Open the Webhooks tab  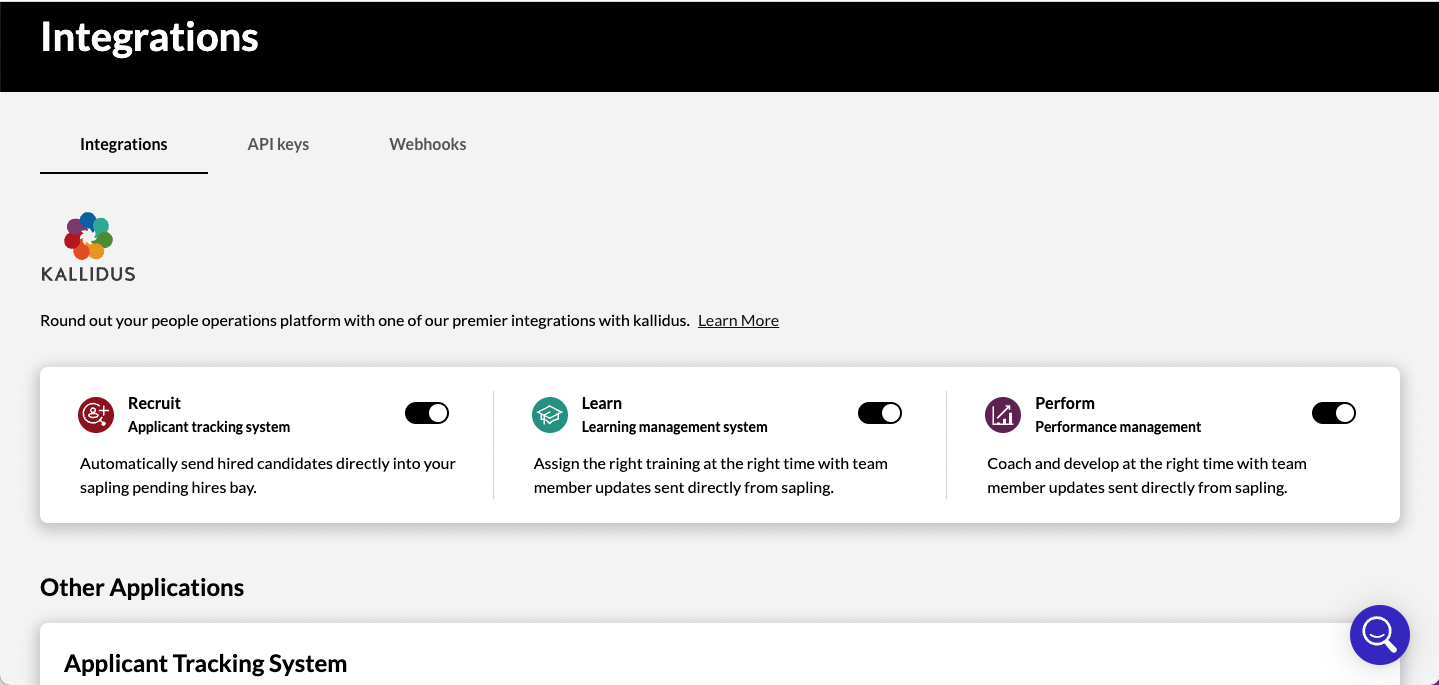[x=428, y=144]
